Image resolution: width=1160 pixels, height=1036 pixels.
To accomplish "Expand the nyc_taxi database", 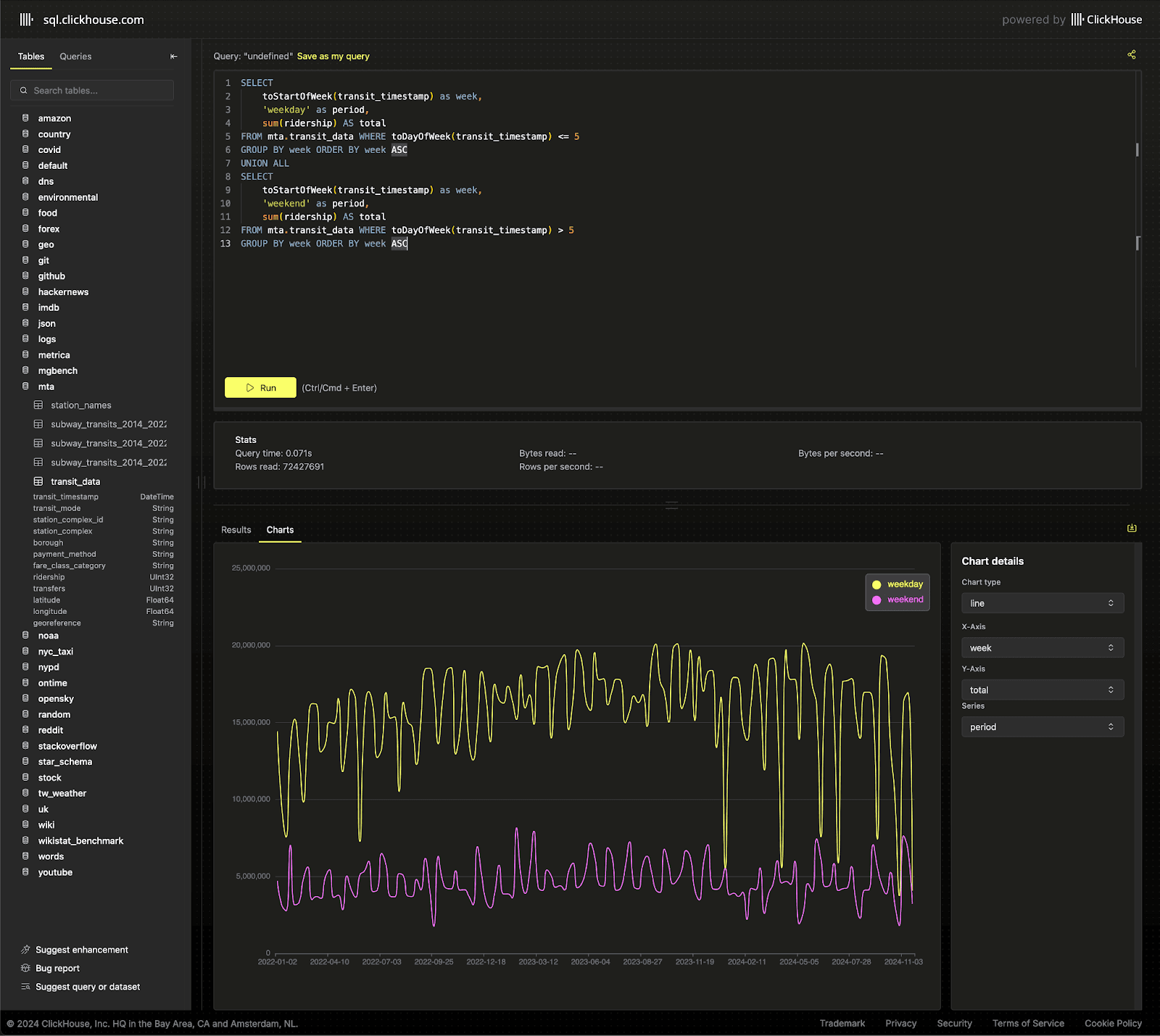I will [x=55, y=652].
